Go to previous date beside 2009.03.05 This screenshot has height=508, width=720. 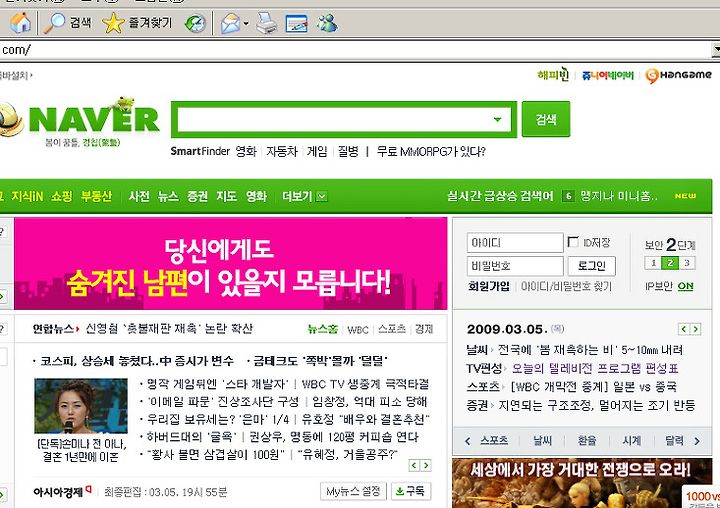point(683,329)
